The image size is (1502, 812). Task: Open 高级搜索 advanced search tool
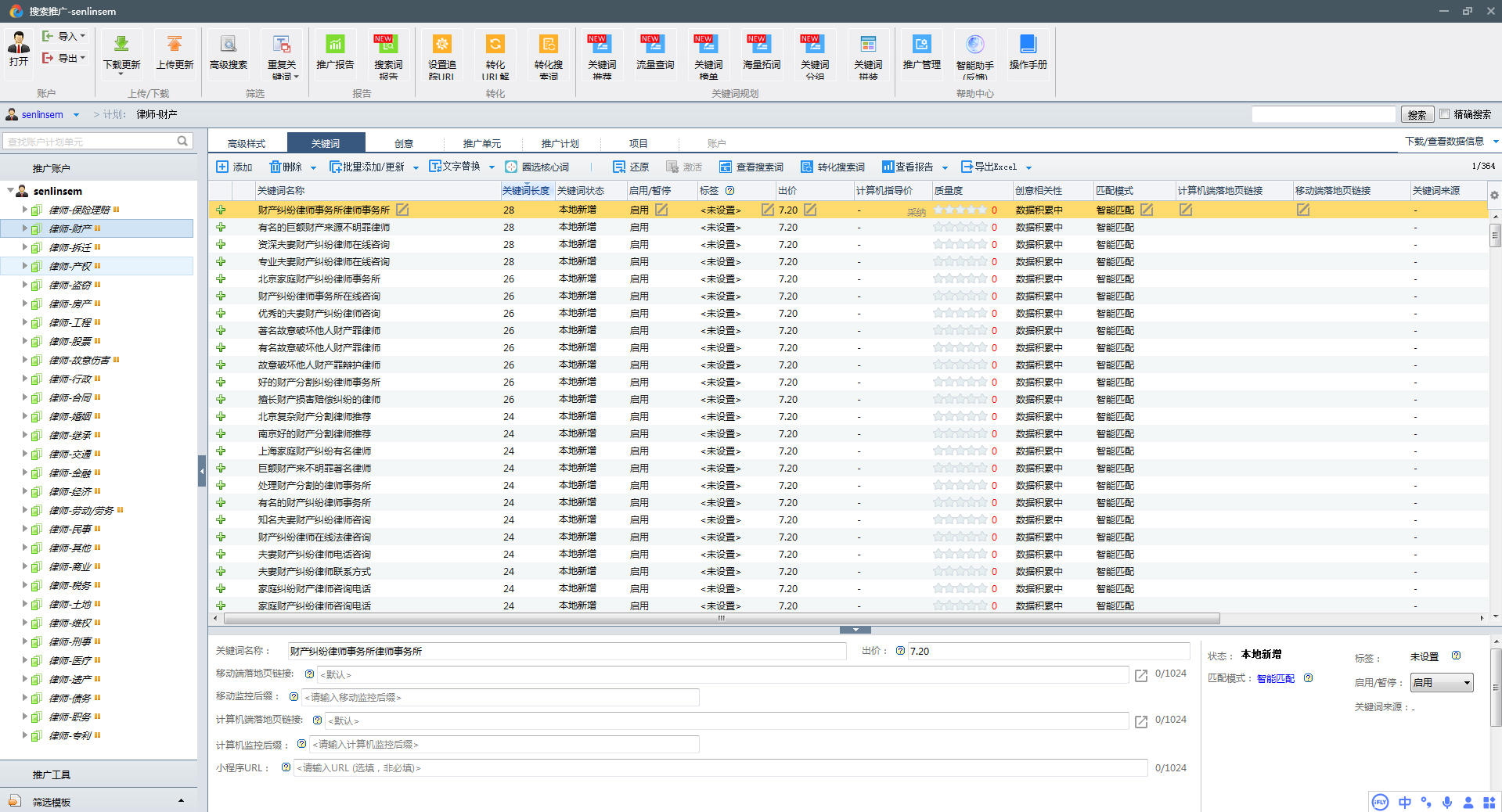228,45
